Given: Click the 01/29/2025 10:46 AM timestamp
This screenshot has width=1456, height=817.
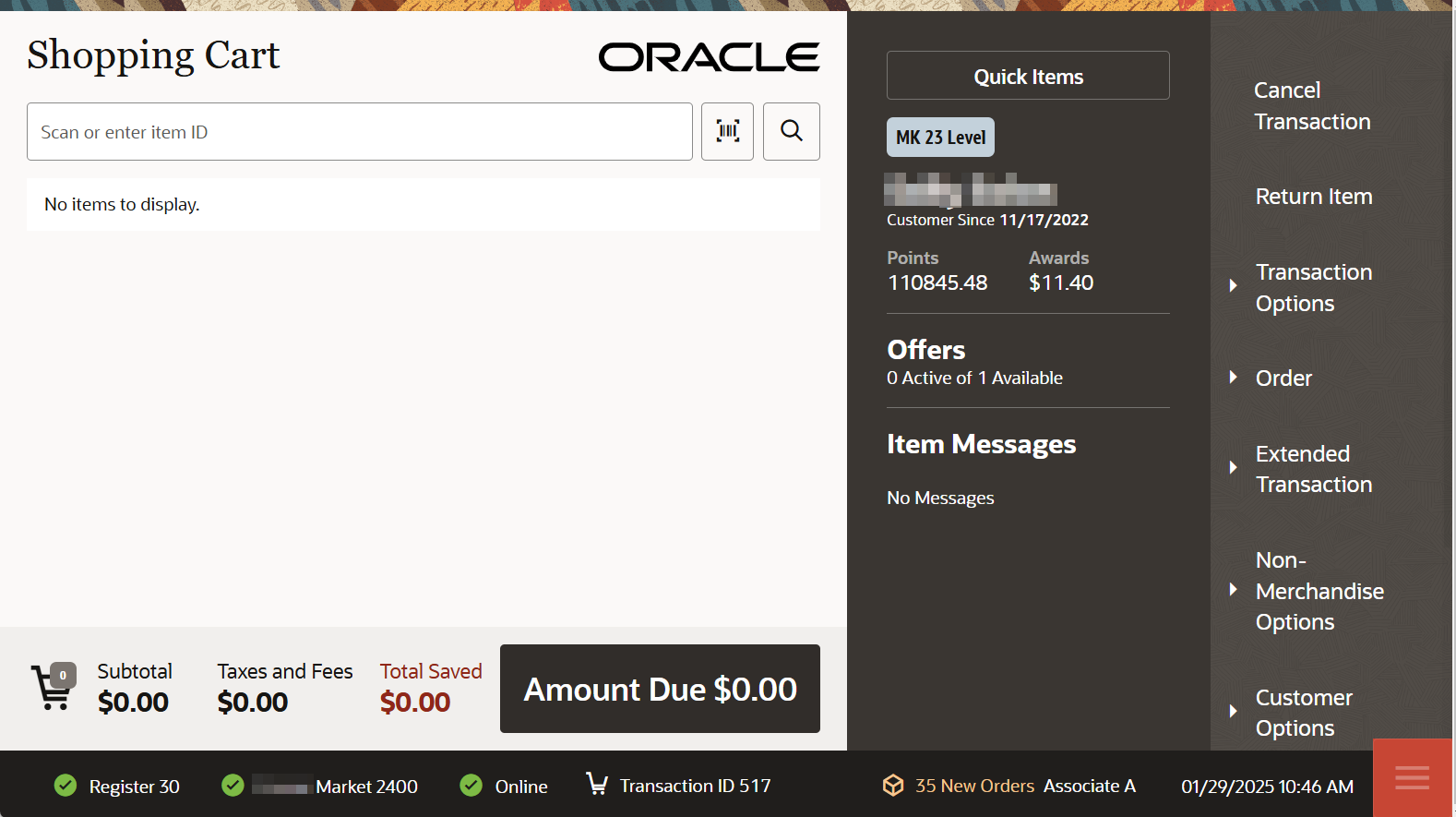Looking at the screenshot, I should click(1267, 787).
